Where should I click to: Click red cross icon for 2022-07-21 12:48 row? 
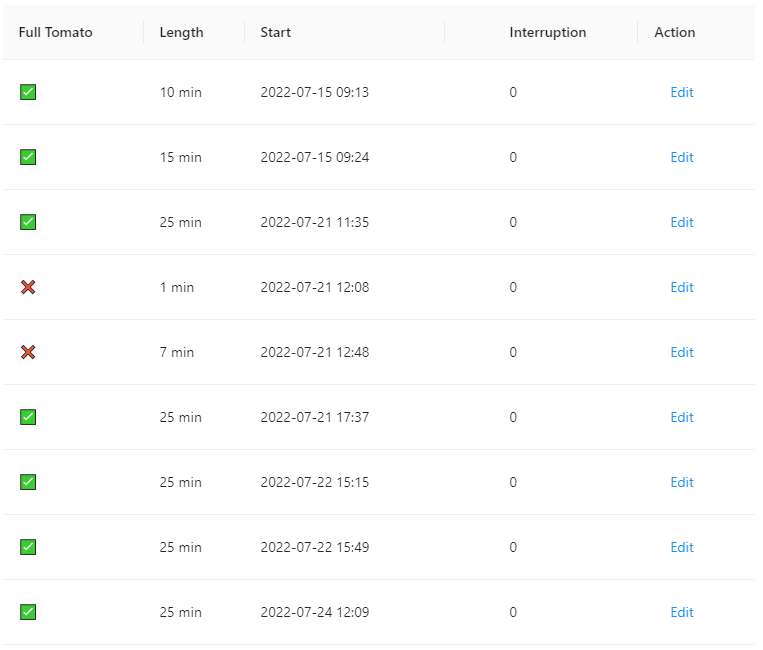point(28,352)
